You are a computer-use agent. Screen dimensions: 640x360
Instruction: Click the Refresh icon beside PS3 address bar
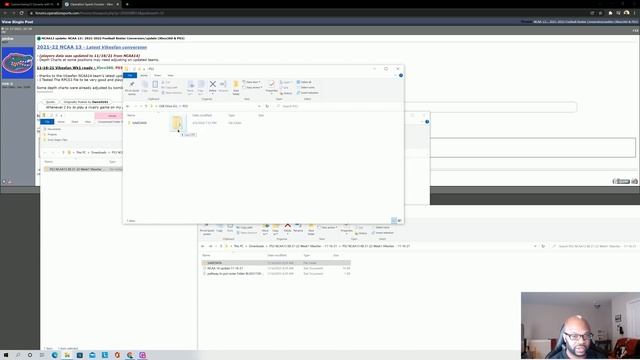[x=267, y=106]
